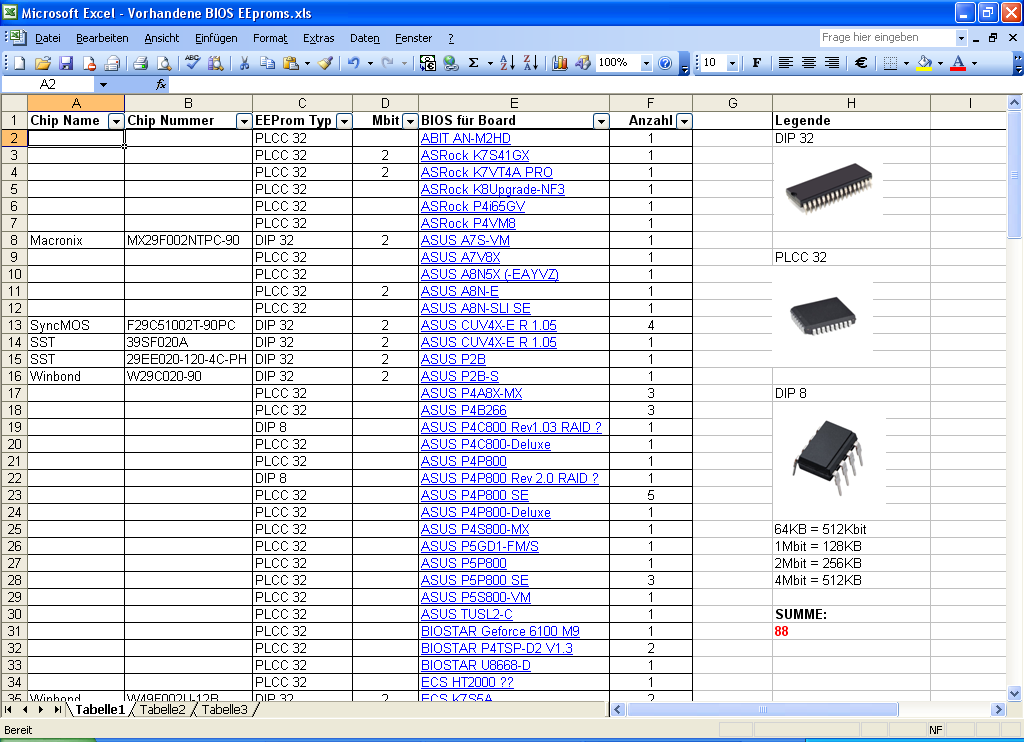Screen dimensions: 1024x742
Task: Open Excel Help question-mark icon
Action: tap(665, 63)
